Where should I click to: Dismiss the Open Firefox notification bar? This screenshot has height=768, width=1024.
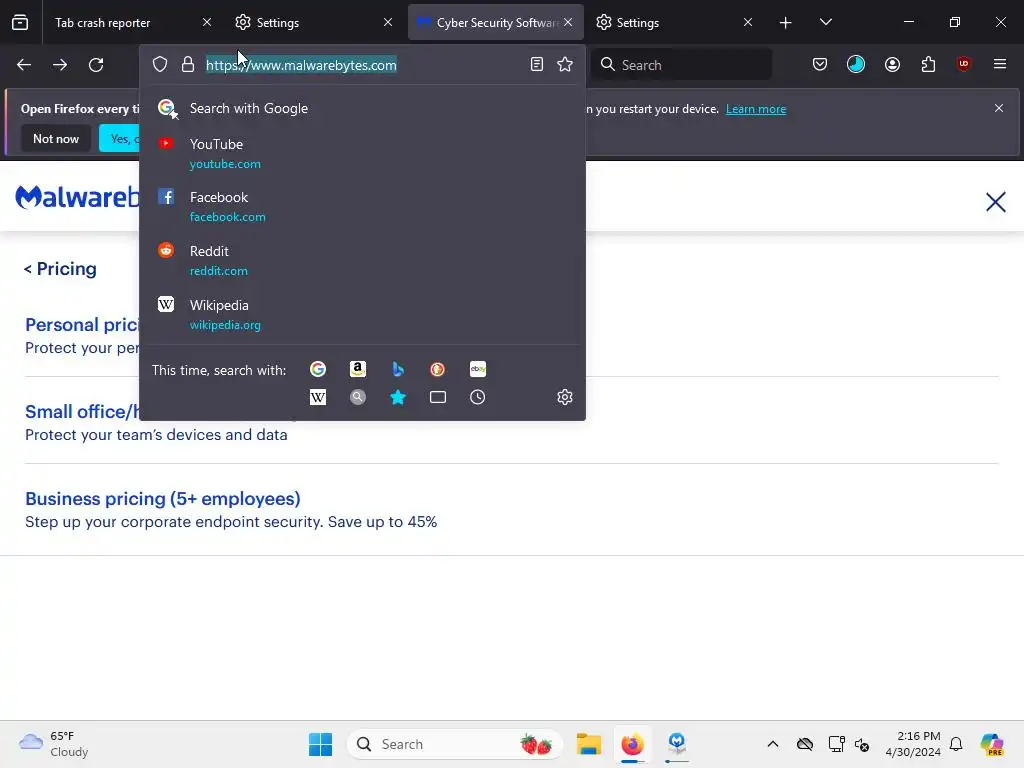[x=999, y=108]
